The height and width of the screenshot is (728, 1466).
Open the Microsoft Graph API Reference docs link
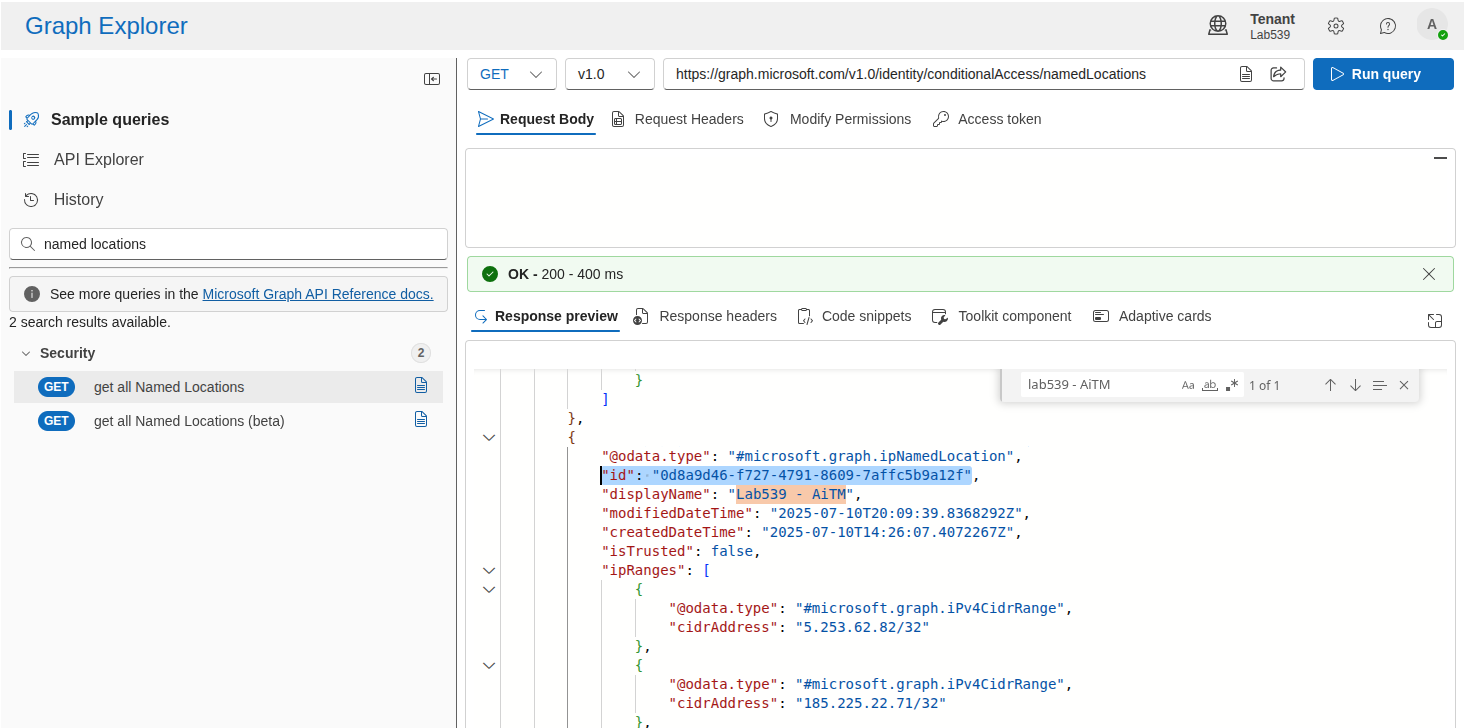(317, 294)
